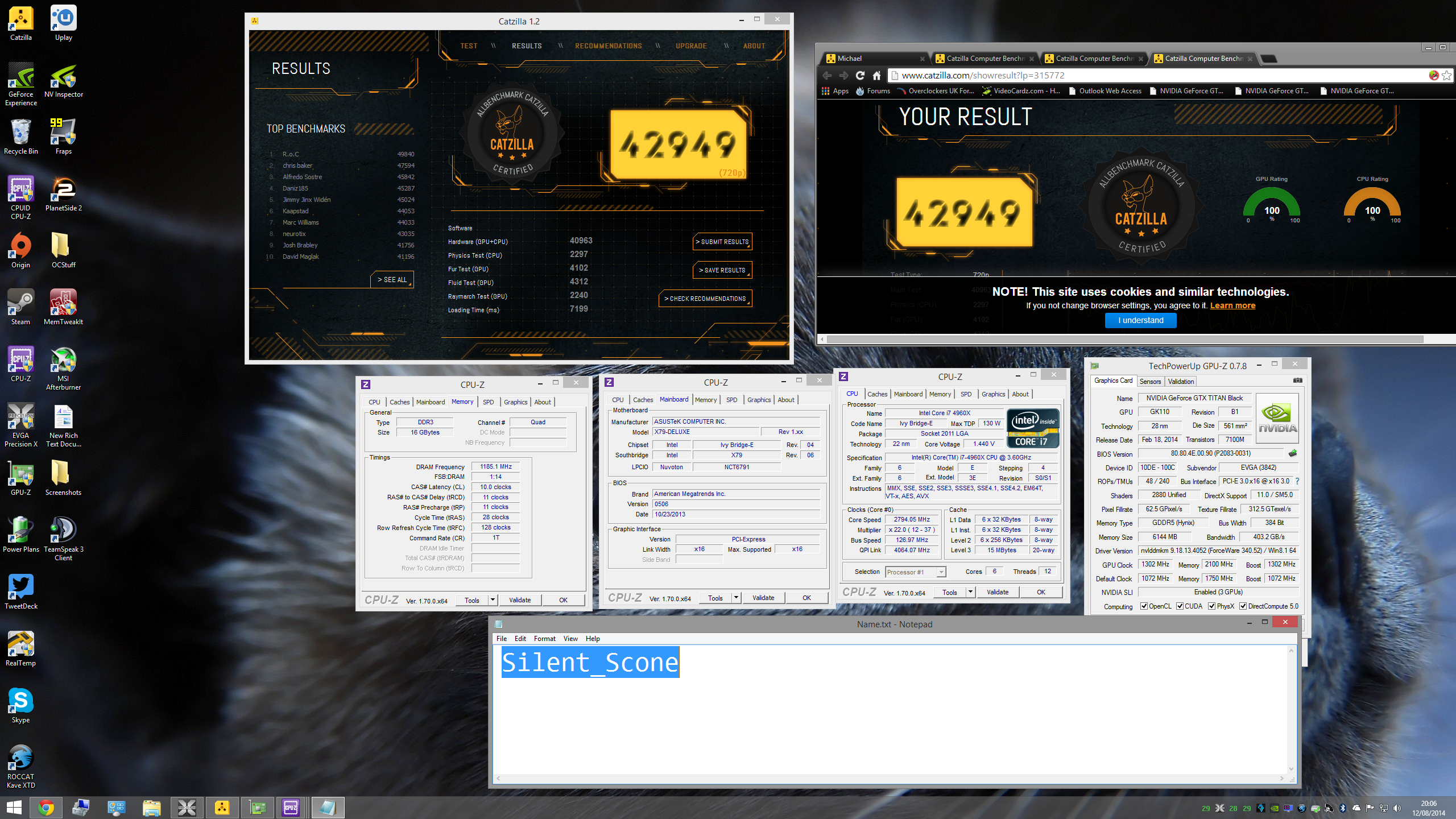This screenshot has height=819, width=1456.
Task: Open Skype desktop shortcut
Action: (21, 705)
